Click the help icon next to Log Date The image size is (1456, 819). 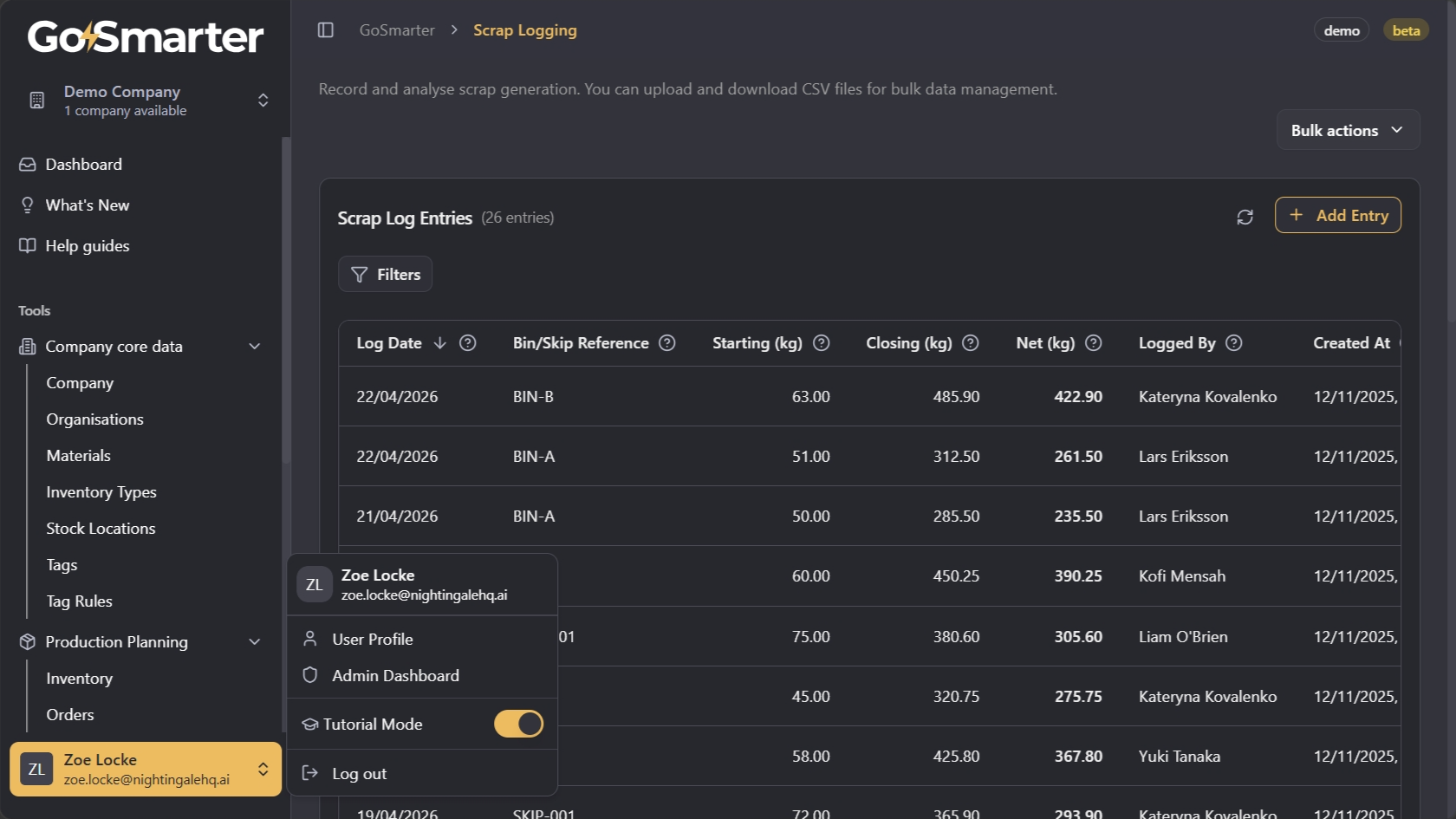pyautogui.click(x=467, y=343)
